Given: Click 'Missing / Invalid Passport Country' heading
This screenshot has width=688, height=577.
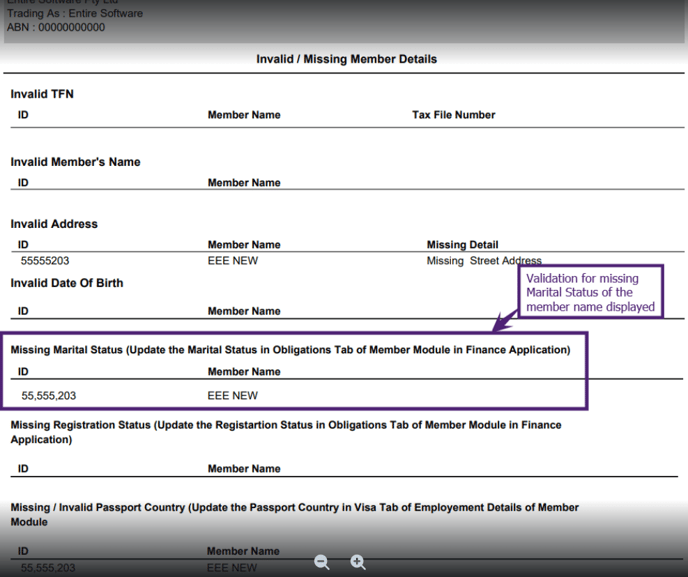Looking at the screenshot, I should click(x=295, y=515).
